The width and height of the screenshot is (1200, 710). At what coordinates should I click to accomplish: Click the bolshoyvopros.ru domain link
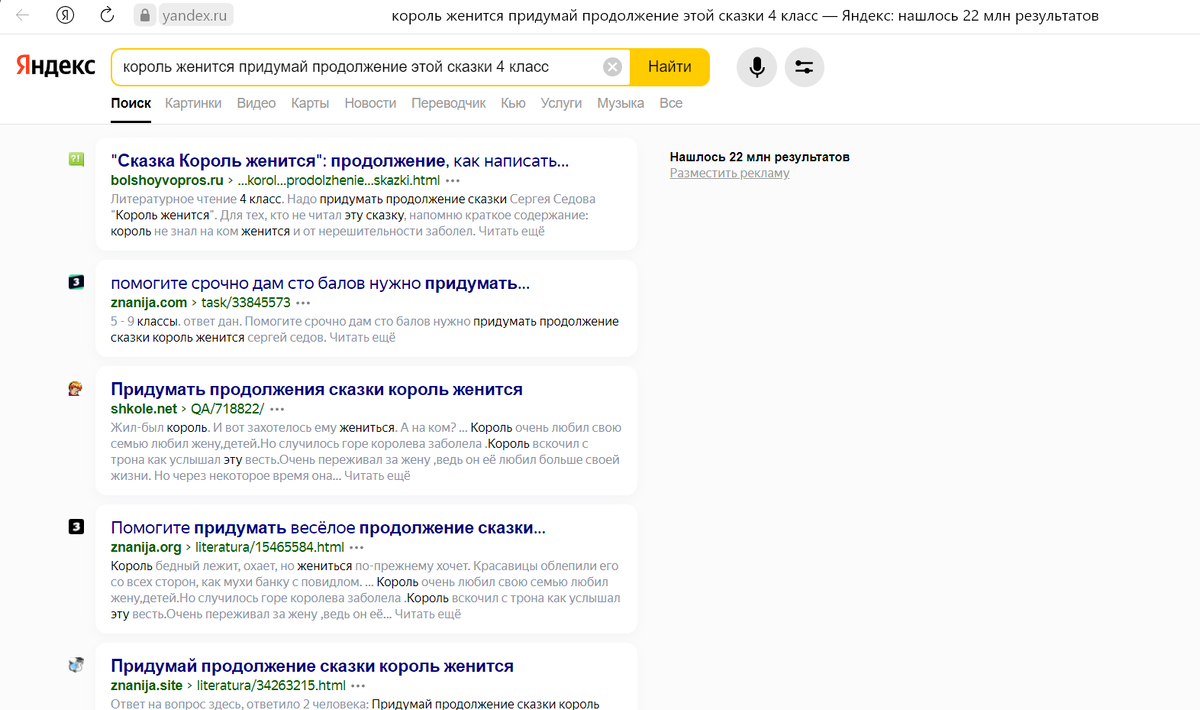167,181
